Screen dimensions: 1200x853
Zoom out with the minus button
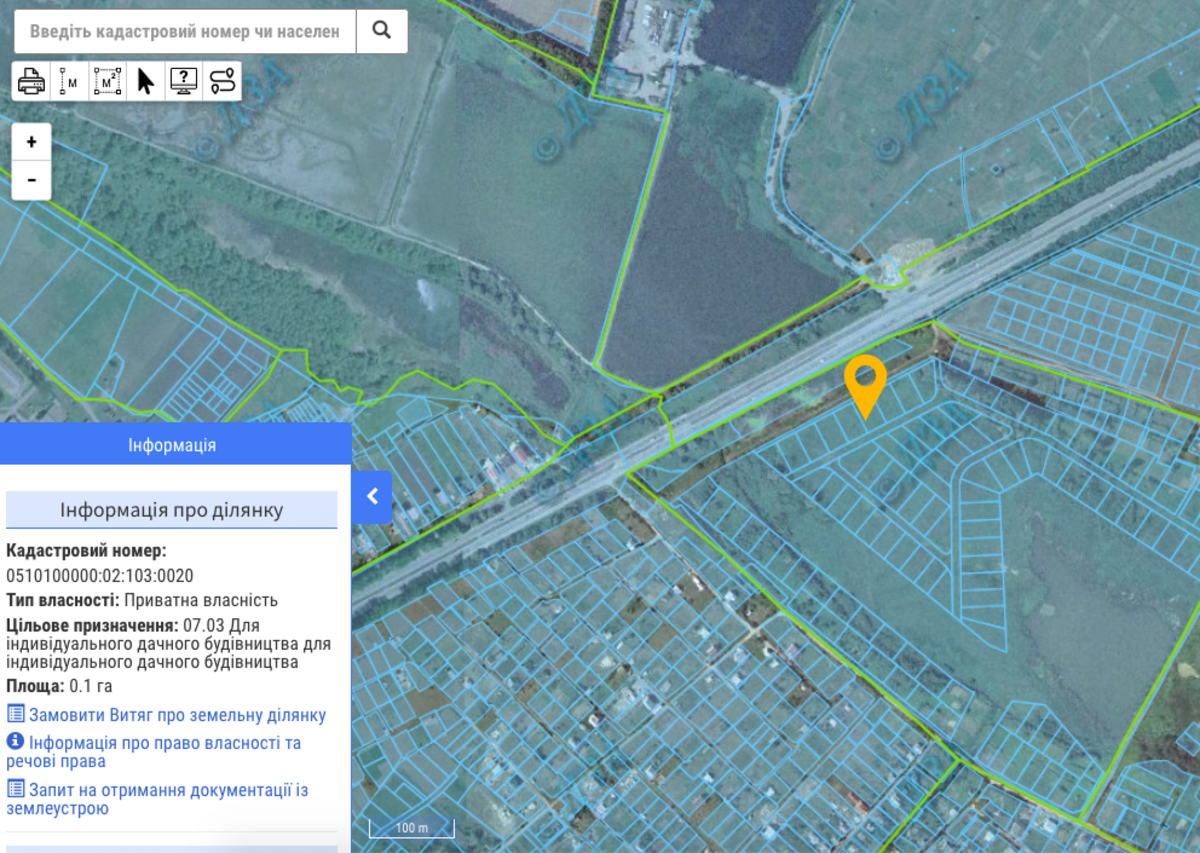coord(32,180)
